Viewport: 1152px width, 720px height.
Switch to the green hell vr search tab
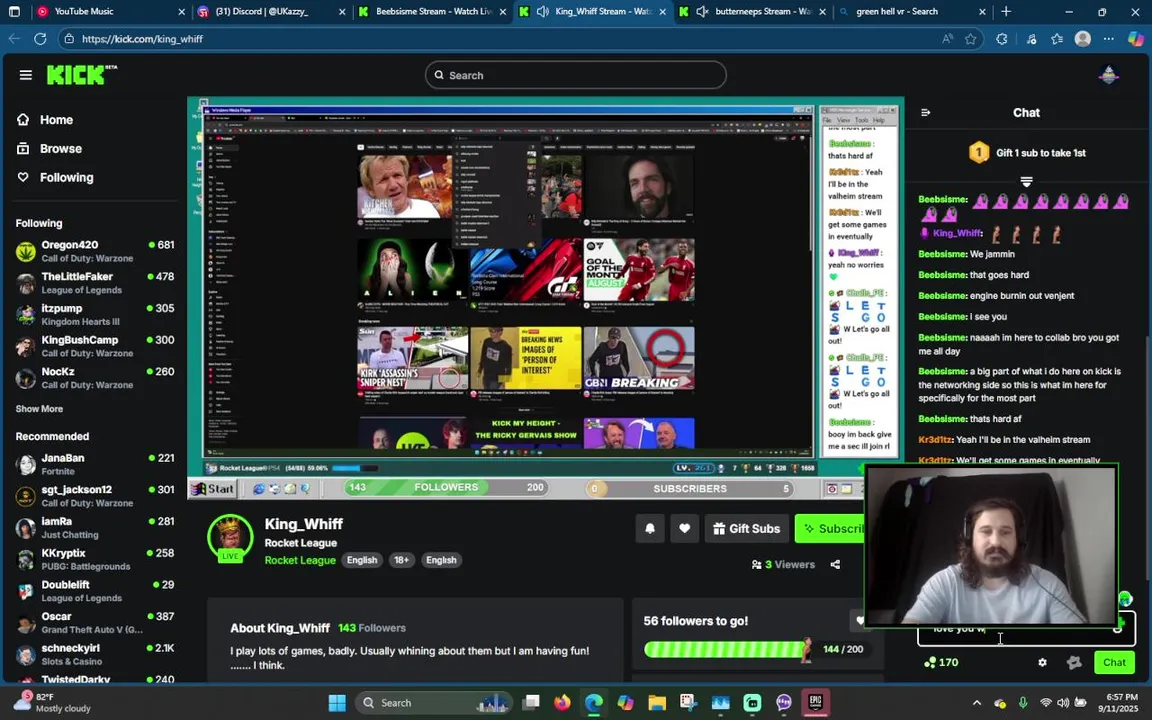click(x=912, y=12)
